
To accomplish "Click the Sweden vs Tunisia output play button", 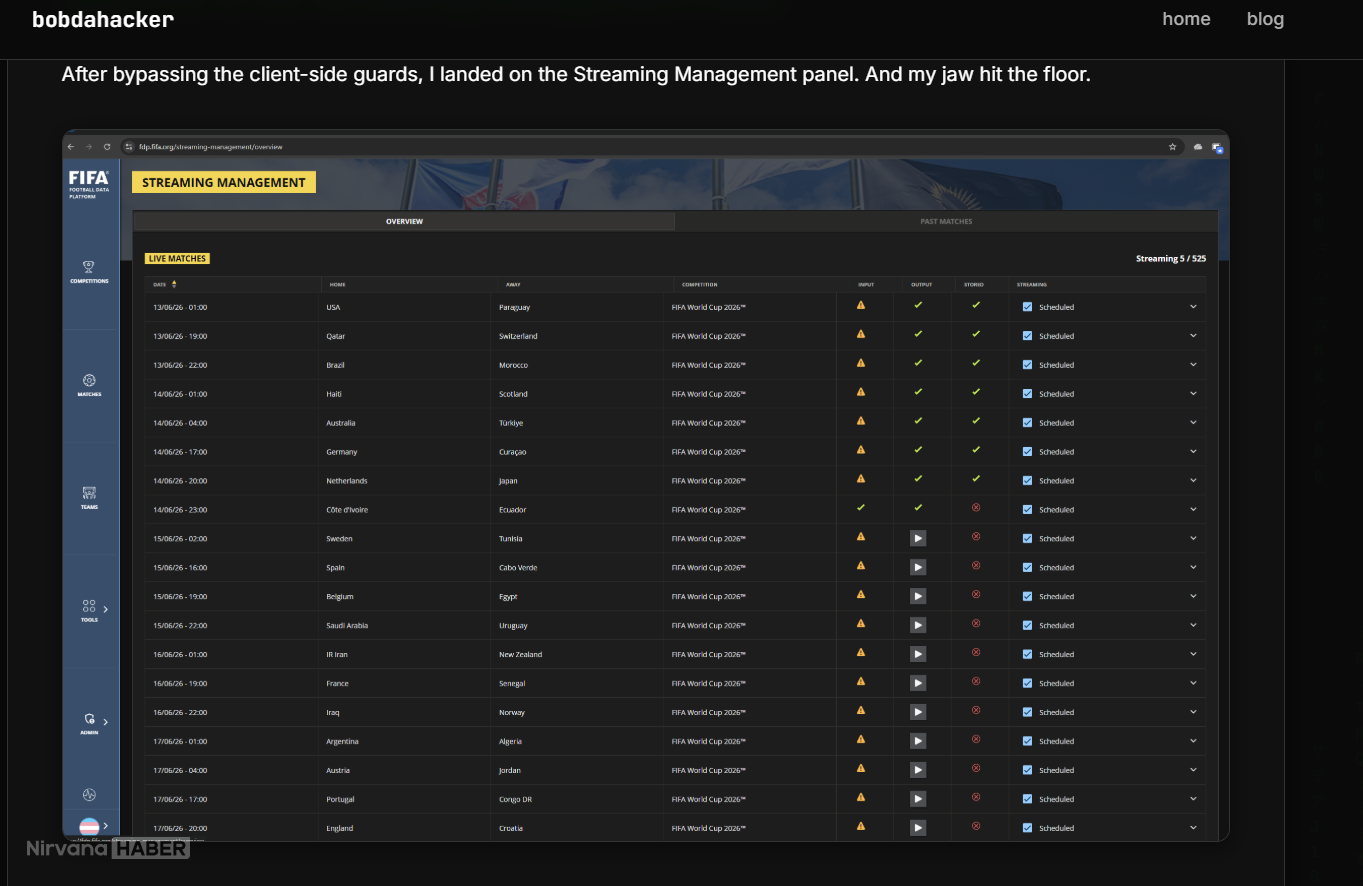I will (918, 538).
